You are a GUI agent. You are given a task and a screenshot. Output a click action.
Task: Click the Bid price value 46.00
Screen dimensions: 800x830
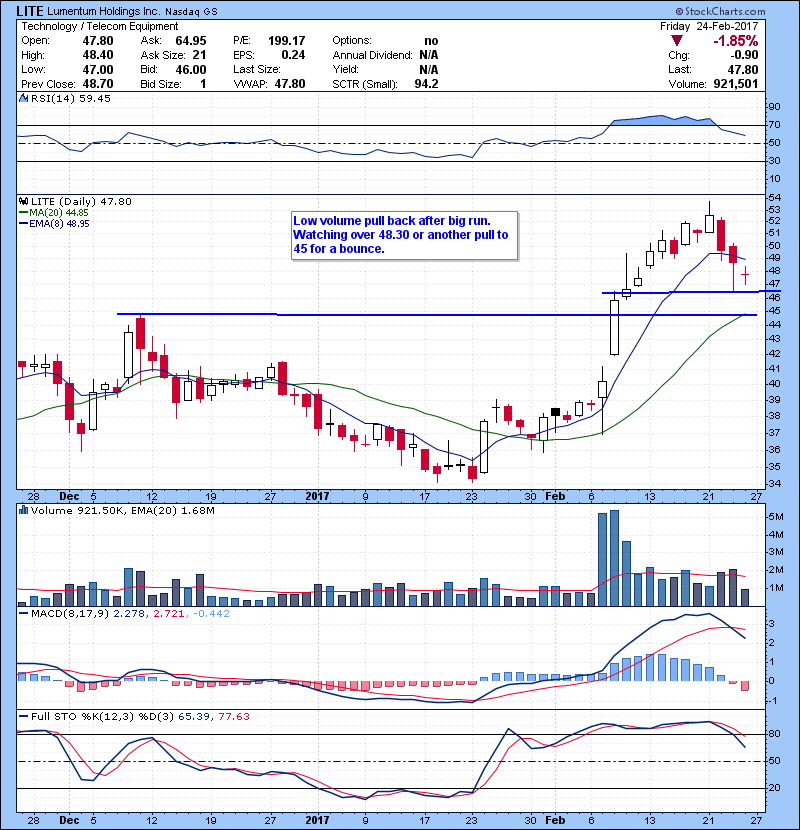click(x=191, y=69)
